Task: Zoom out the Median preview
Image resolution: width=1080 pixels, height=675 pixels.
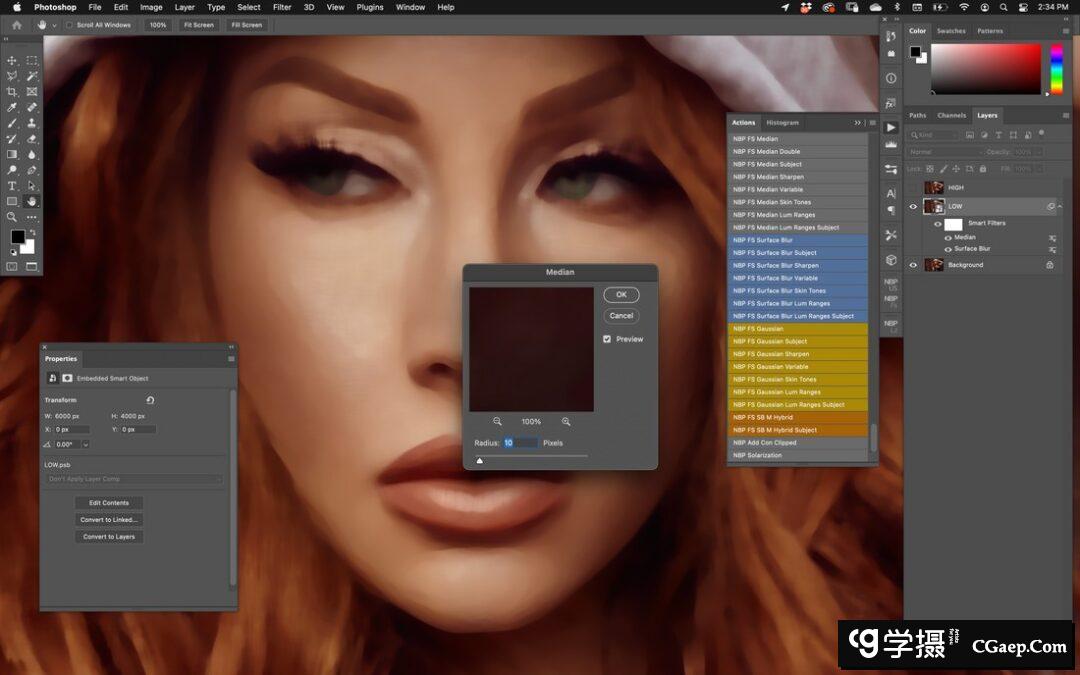Action: (497, 422)
